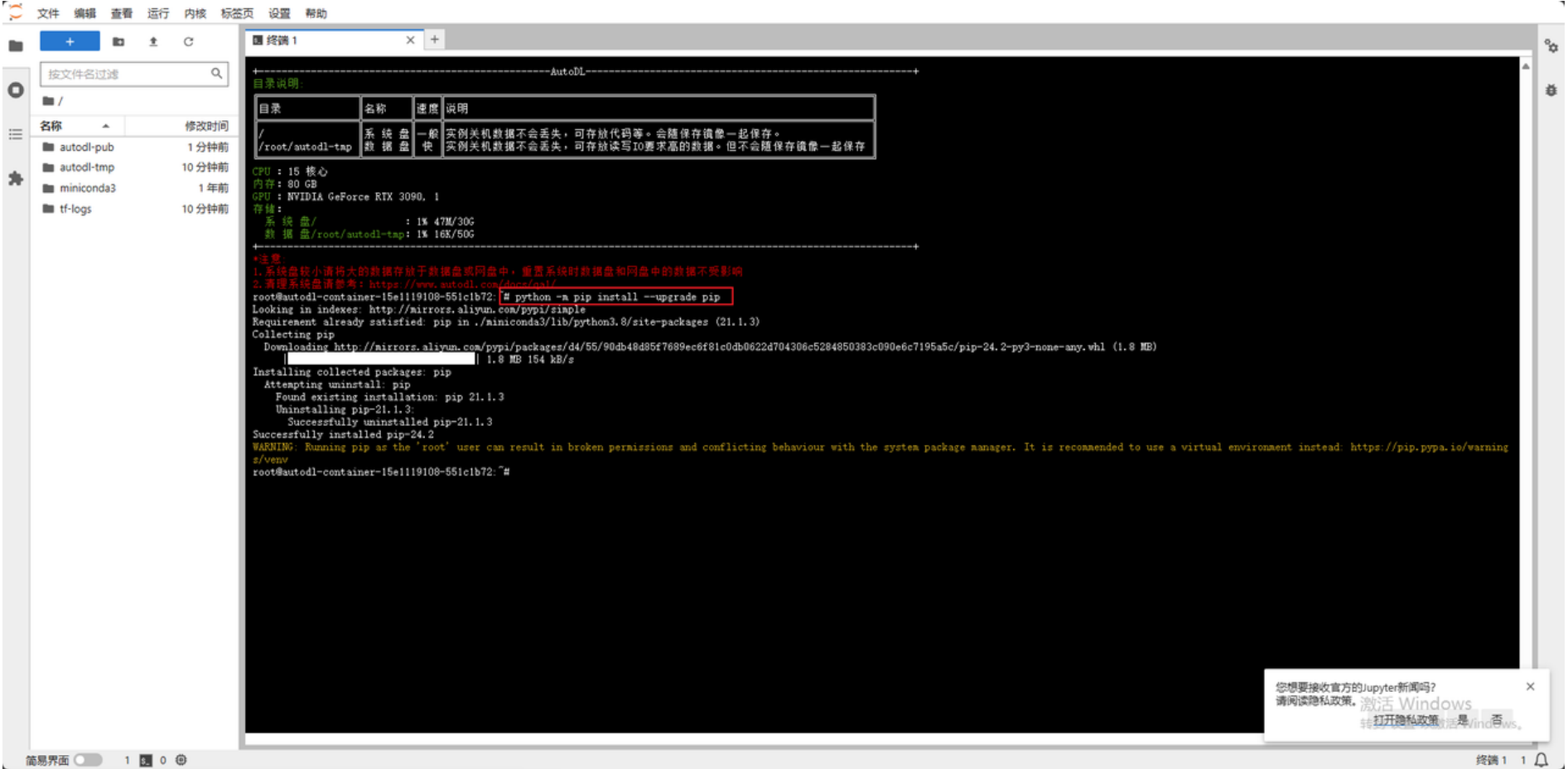Open the file browser sidebar panel
Screen dimensions: 1568x769
tap(16, 46)
